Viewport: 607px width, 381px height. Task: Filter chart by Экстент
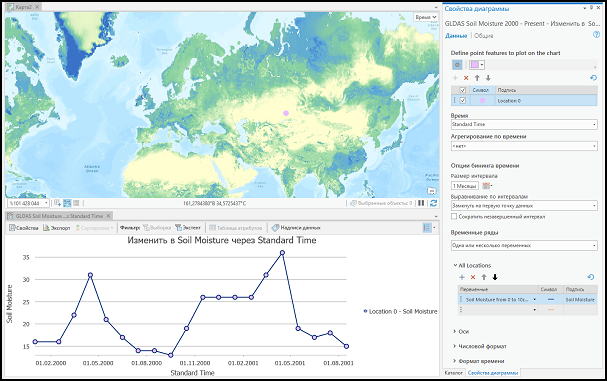pos(188,228)
